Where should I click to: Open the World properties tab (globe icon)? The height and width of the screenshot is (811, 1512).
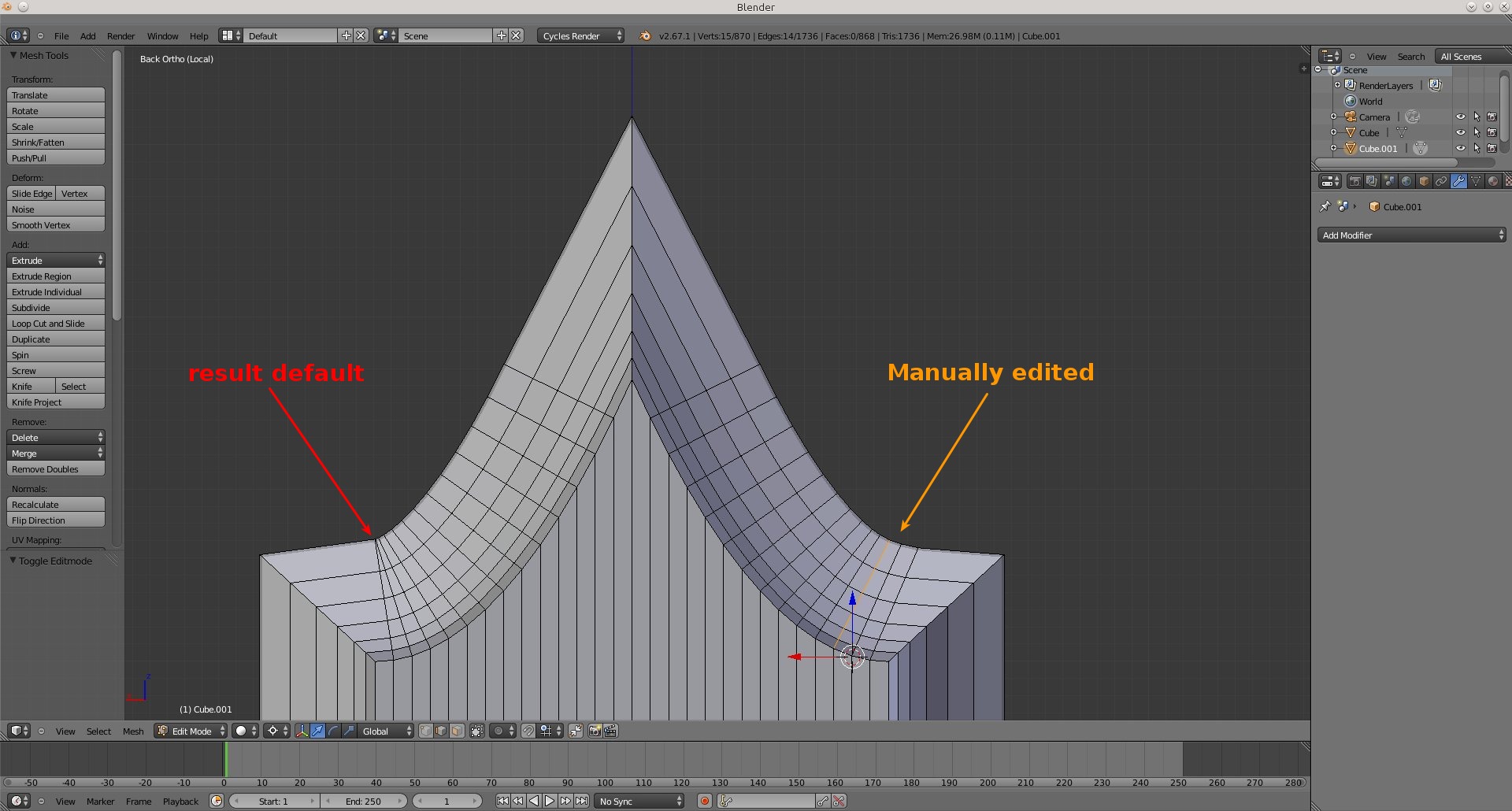(x=1406, y=181)
